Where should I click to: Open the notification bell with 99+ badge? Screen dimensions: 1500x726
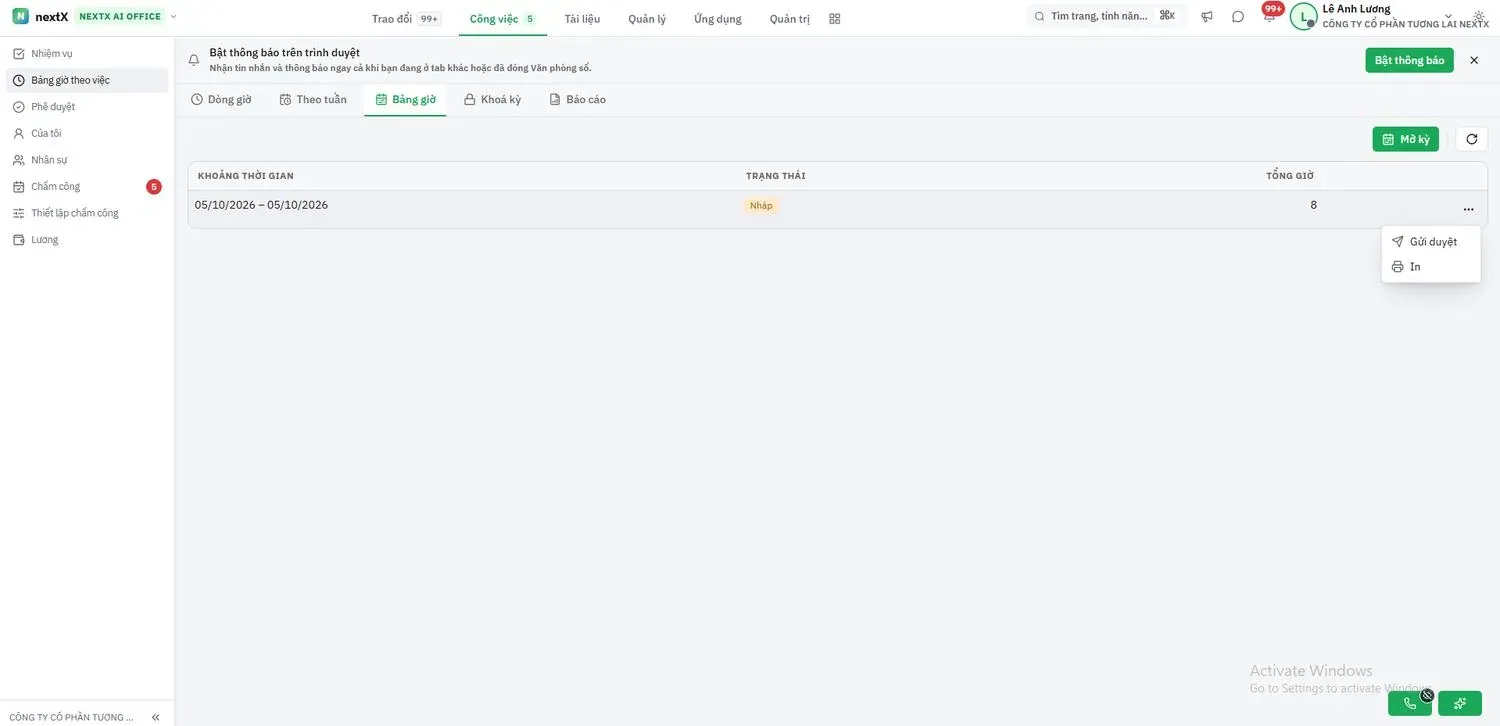point(1269,17)
